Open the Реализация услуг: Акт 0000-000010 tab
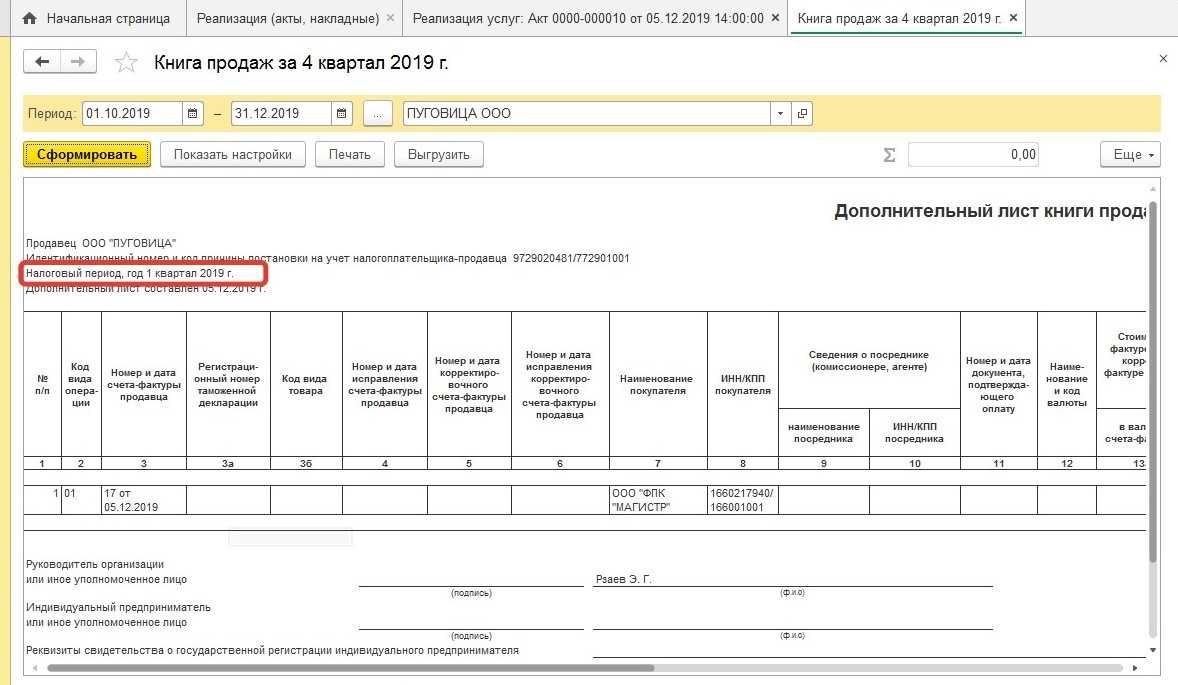 587,18
